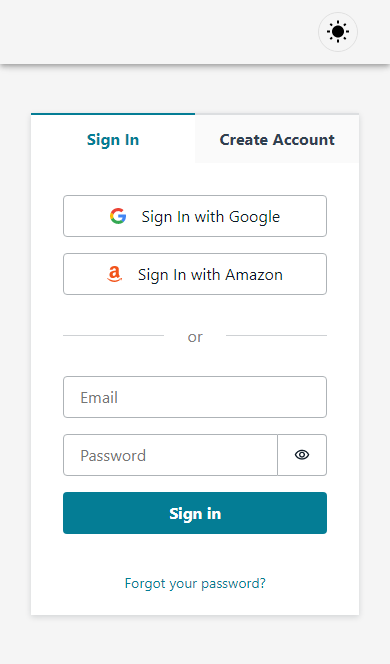The image size is (390, 664).
Task: Click the Password placeholder text
Action: [x=113, y=455]
